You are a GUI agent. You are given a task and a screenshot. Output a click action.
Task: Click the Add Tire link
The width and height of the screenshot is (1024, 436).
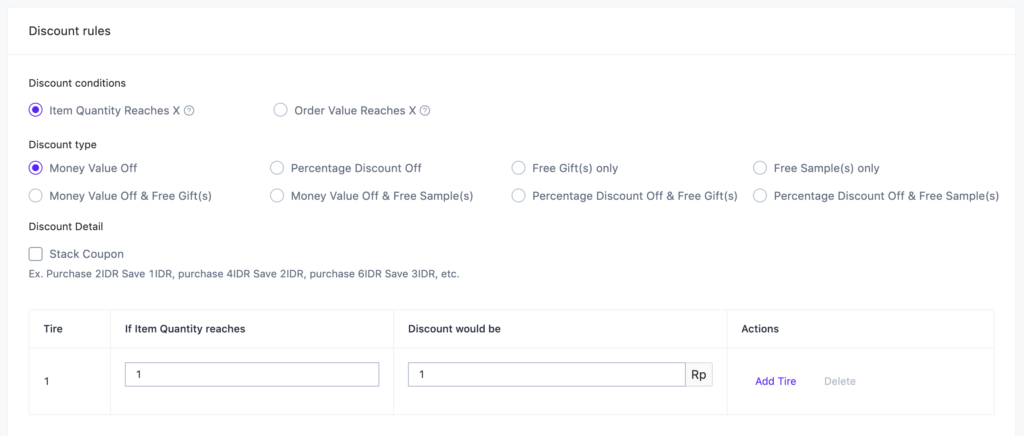[775, 381]
